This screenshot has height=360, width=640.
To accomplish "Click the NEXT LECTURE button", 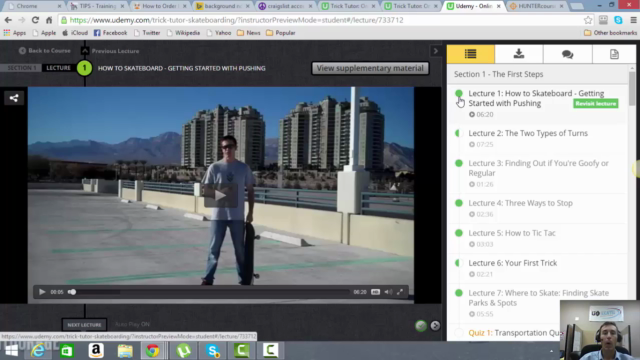I will 84,325.
